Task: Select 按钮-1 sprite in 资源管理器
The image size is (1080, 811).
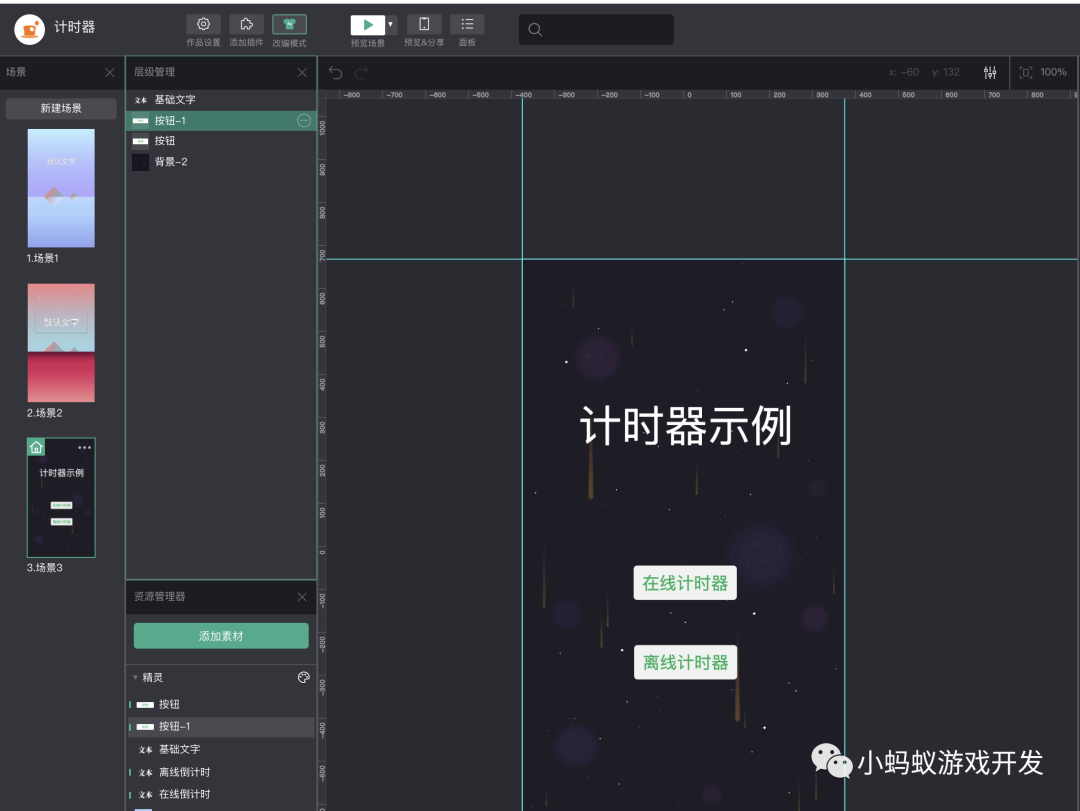Action: click(x=221, y=726)
